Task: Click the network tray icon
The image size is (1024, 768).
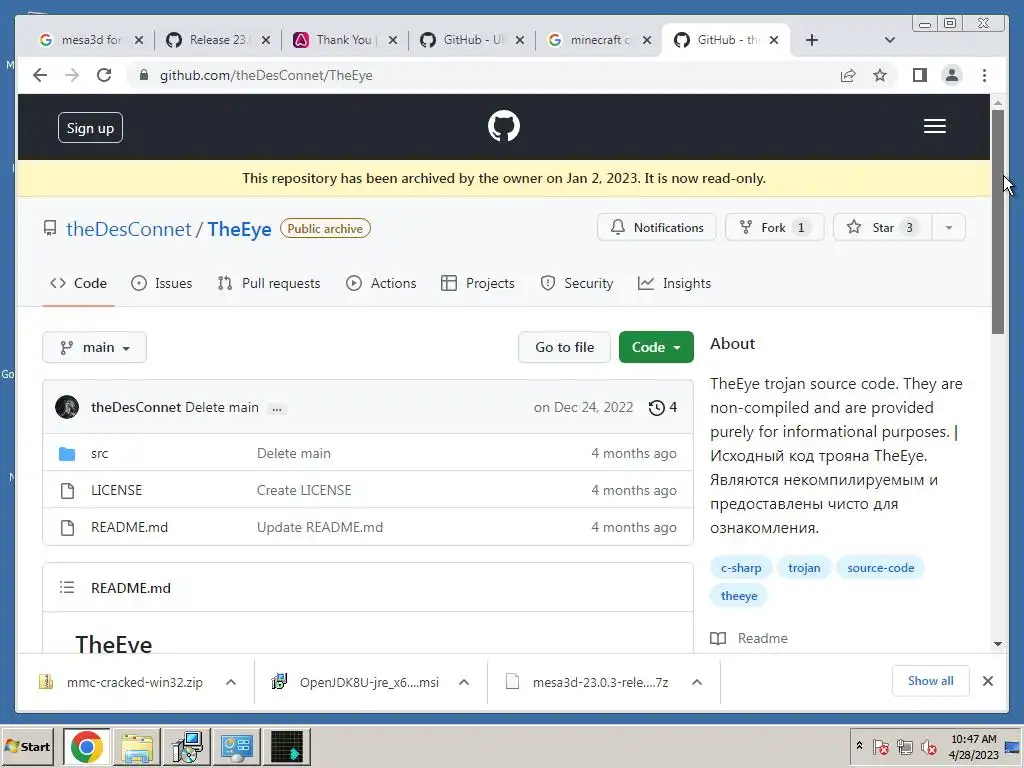Action: tap(904, 746)
